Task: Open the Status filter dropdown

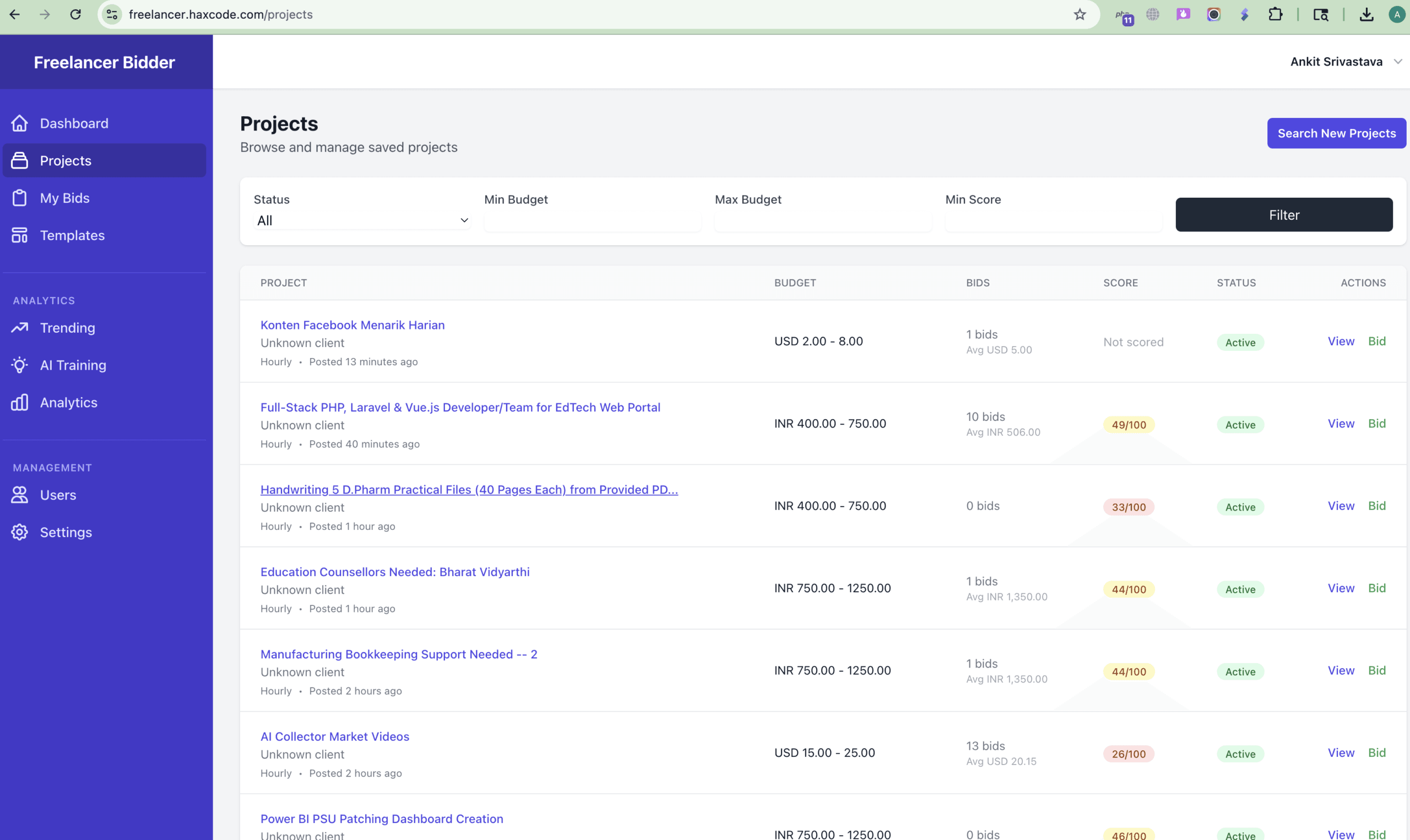Action: (x=361, y=220)
